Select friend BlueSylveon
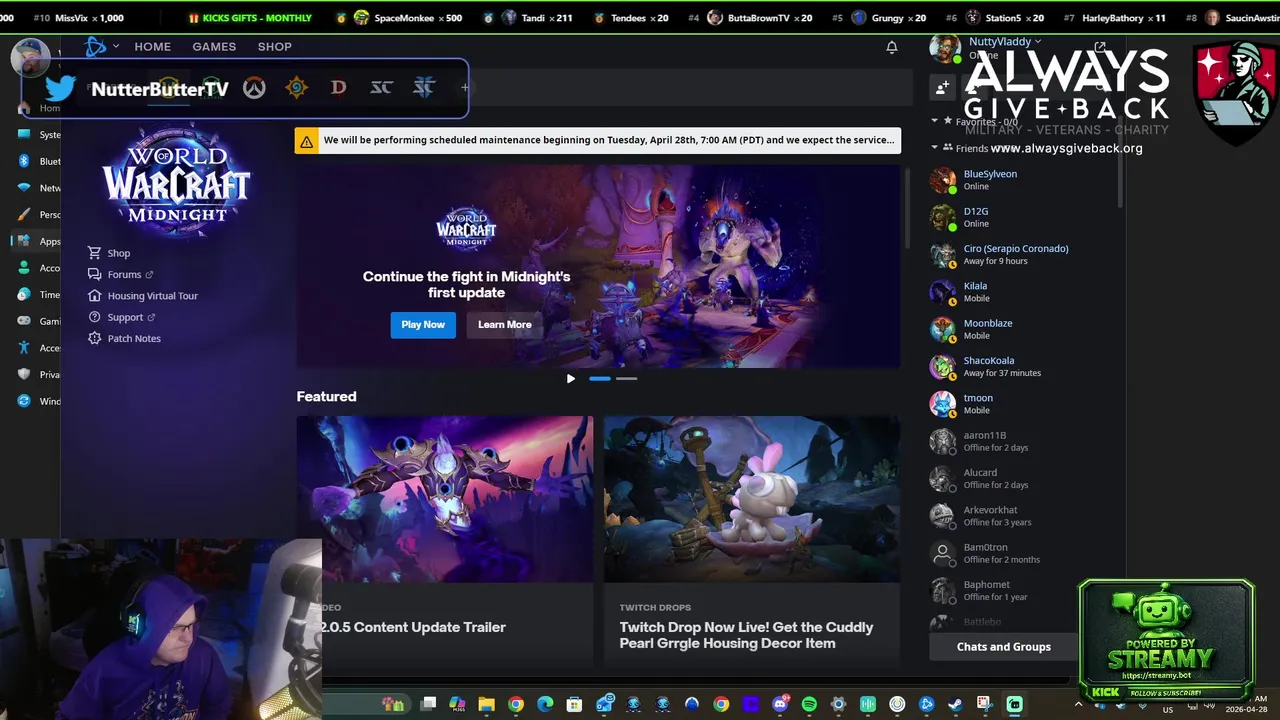 pos(1020,180)
